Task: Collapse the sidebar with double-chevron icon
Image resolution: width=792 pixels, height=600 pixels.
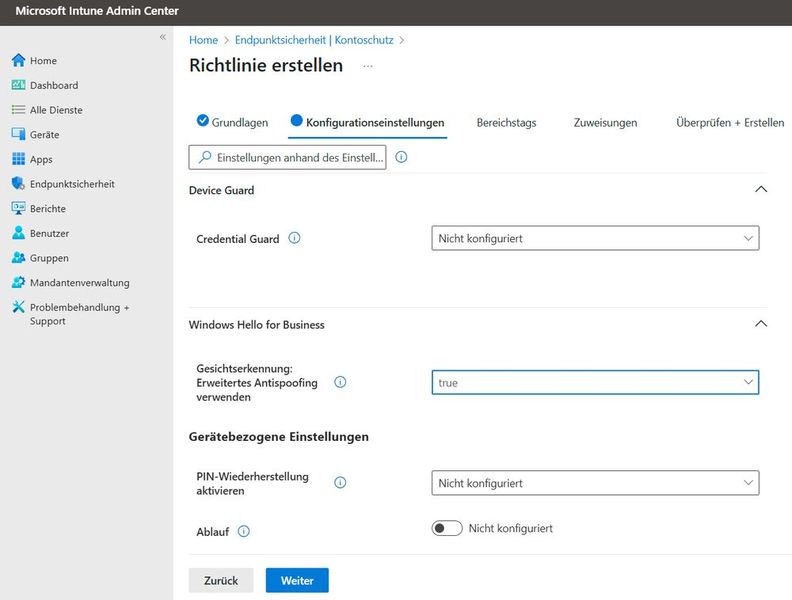Action: [x=163, y=37]
